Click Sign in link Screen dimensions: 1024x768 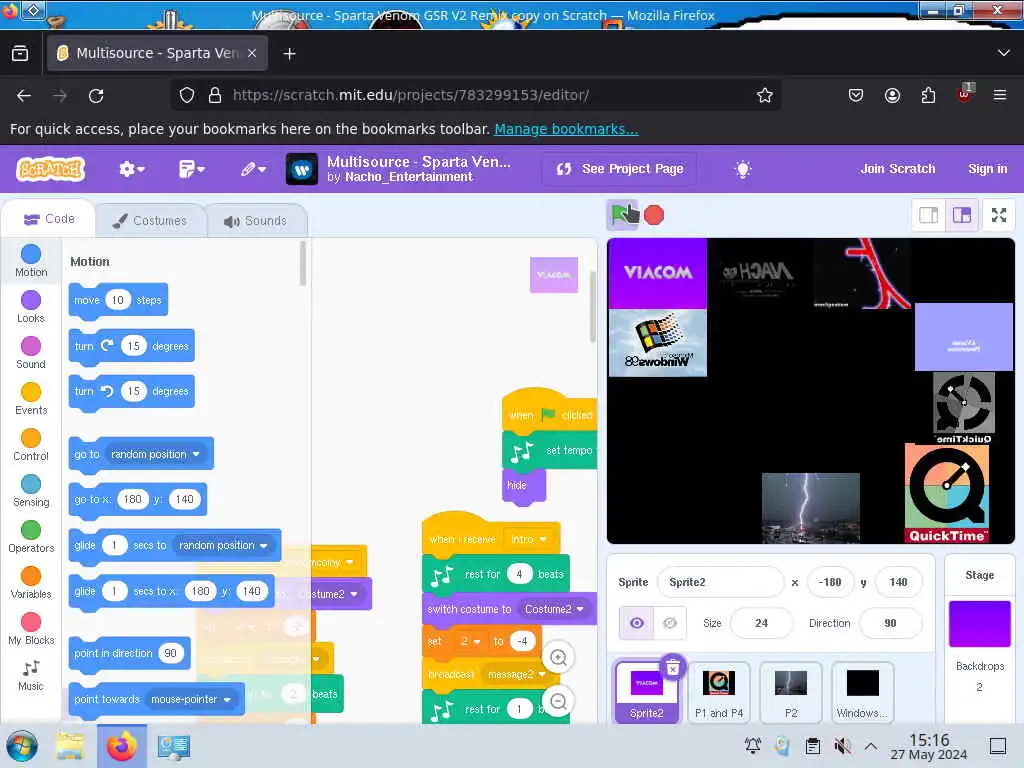click(x=987, y=168)
